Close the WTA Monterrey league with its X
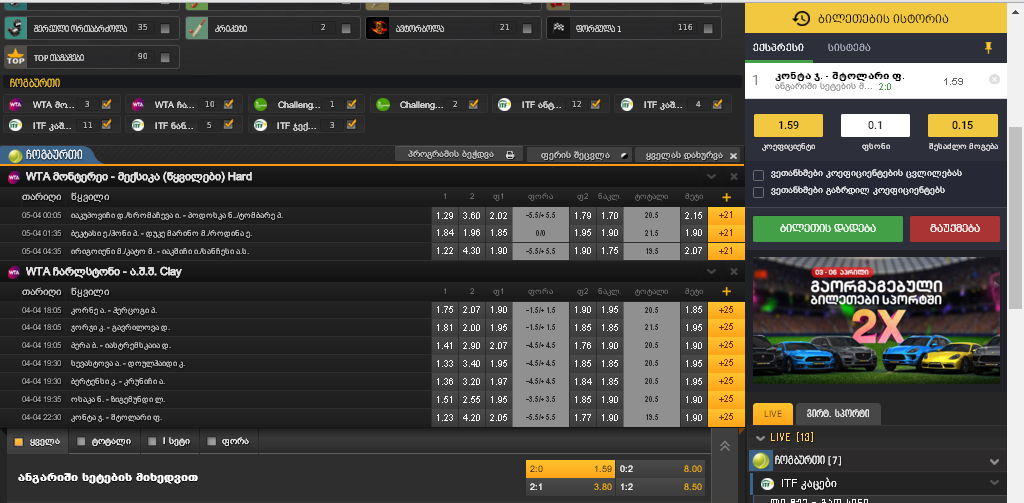Screen dimensions: 1024x503 (x=733, y=177)
